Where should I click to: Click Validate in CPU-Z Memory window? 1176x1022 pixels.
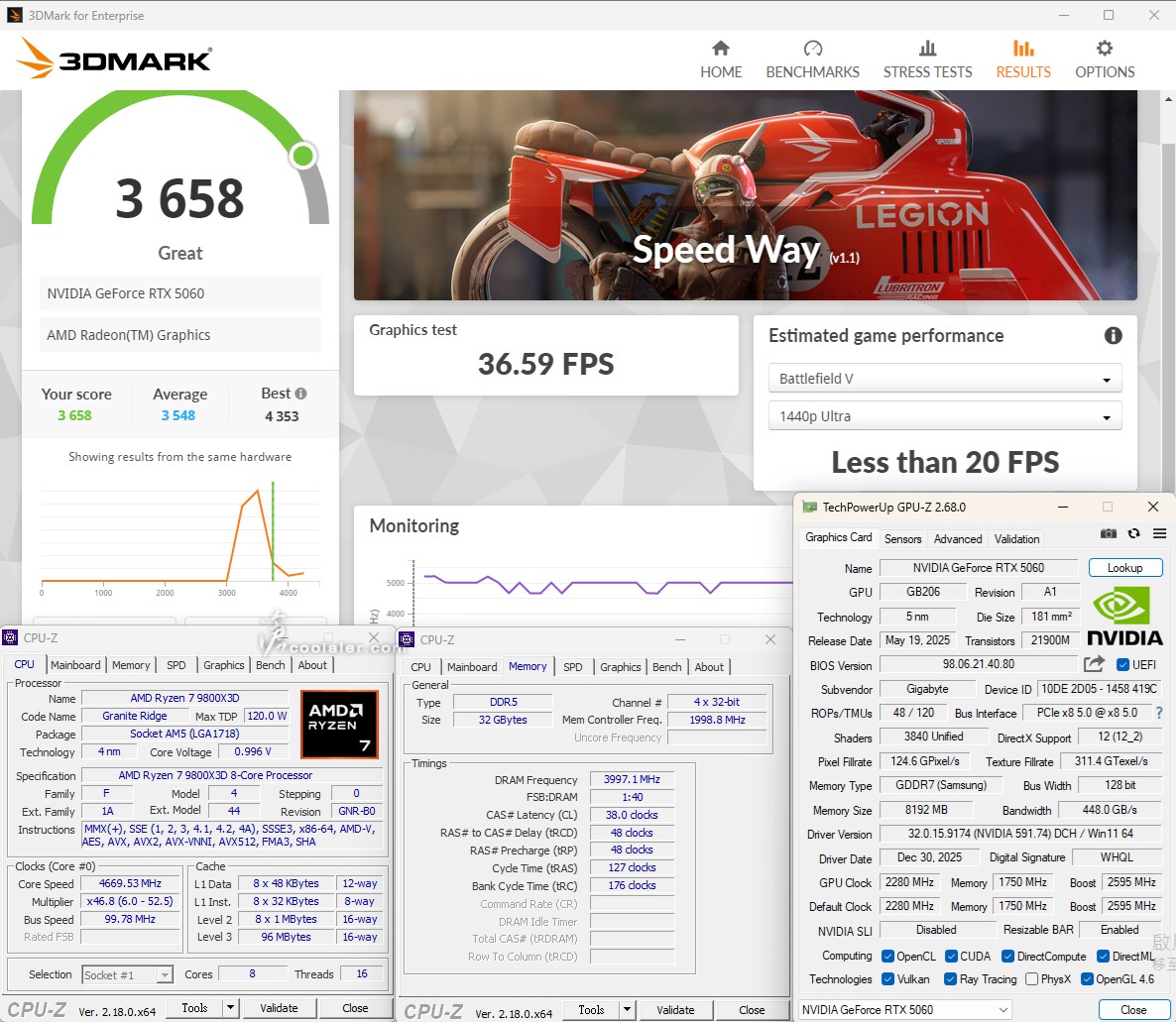pos(675,1010)
